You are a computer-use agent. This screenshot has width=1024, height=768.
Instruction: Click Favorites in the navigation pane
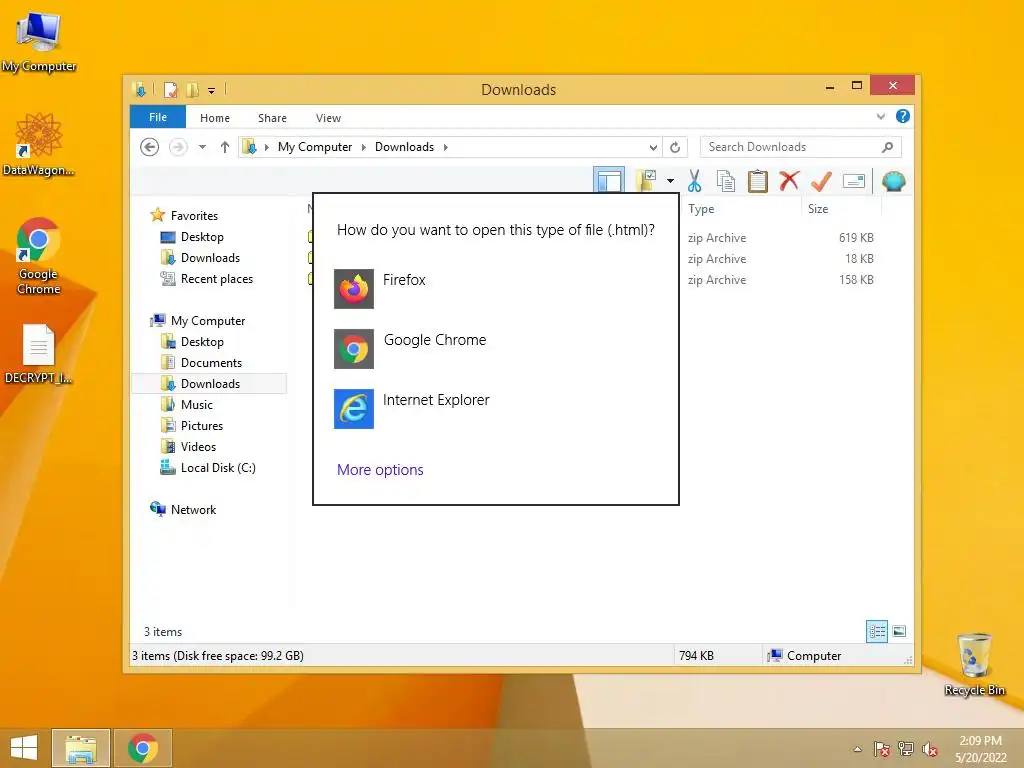click(x=194, y=216)
